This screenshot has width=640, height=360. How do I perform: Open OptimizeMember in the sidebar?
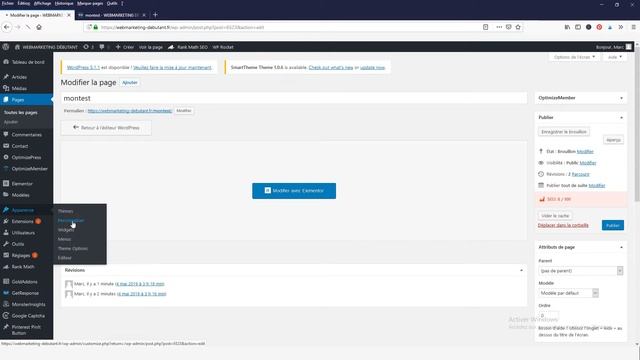(27, 169)
